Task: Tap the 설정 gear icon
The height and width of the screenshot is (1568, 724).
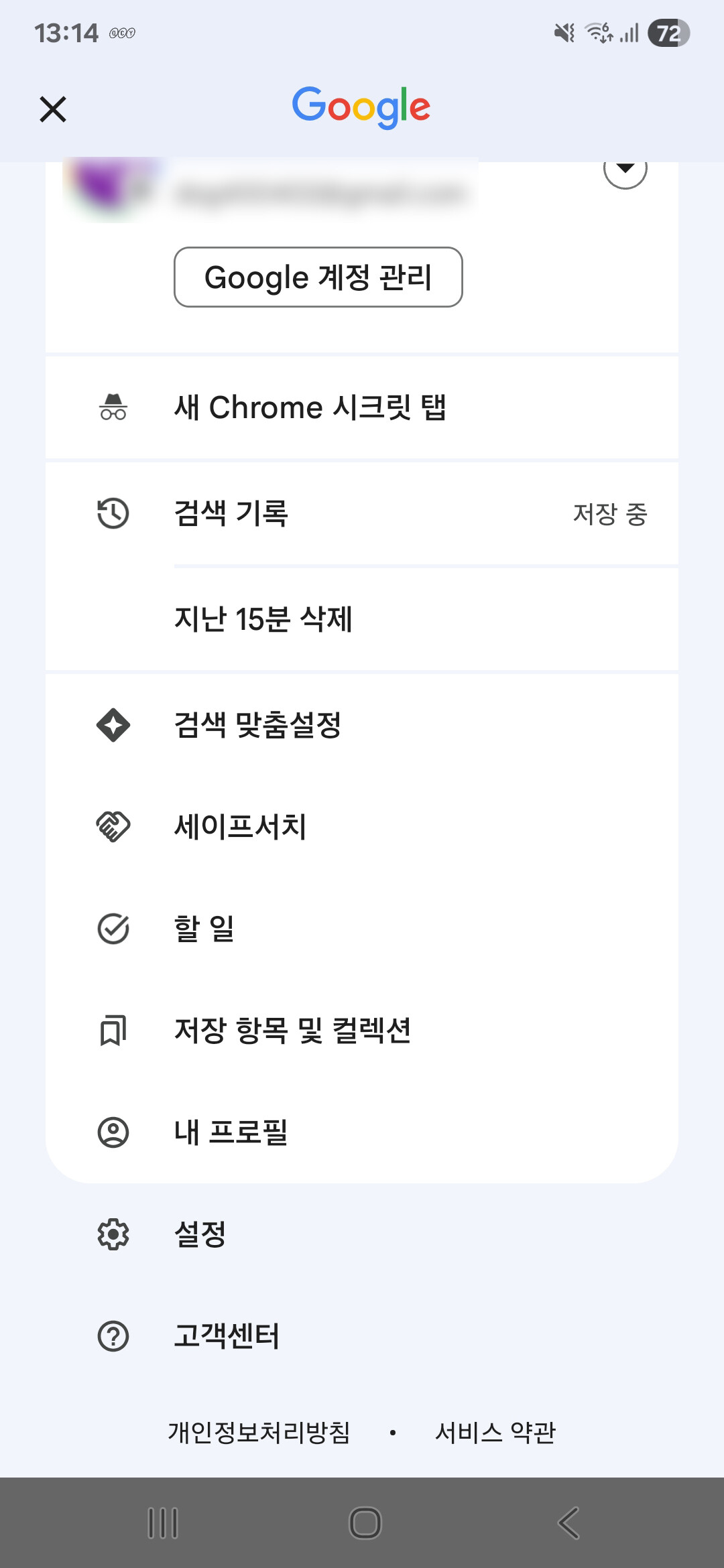Action: click(113, 1234)
